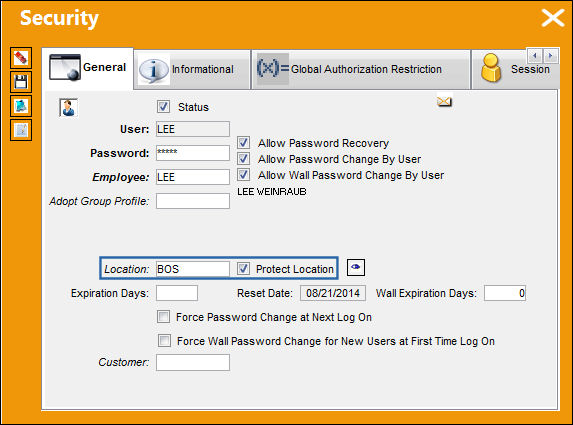Click the eye icon next to Protect Location

click(356, 267)
